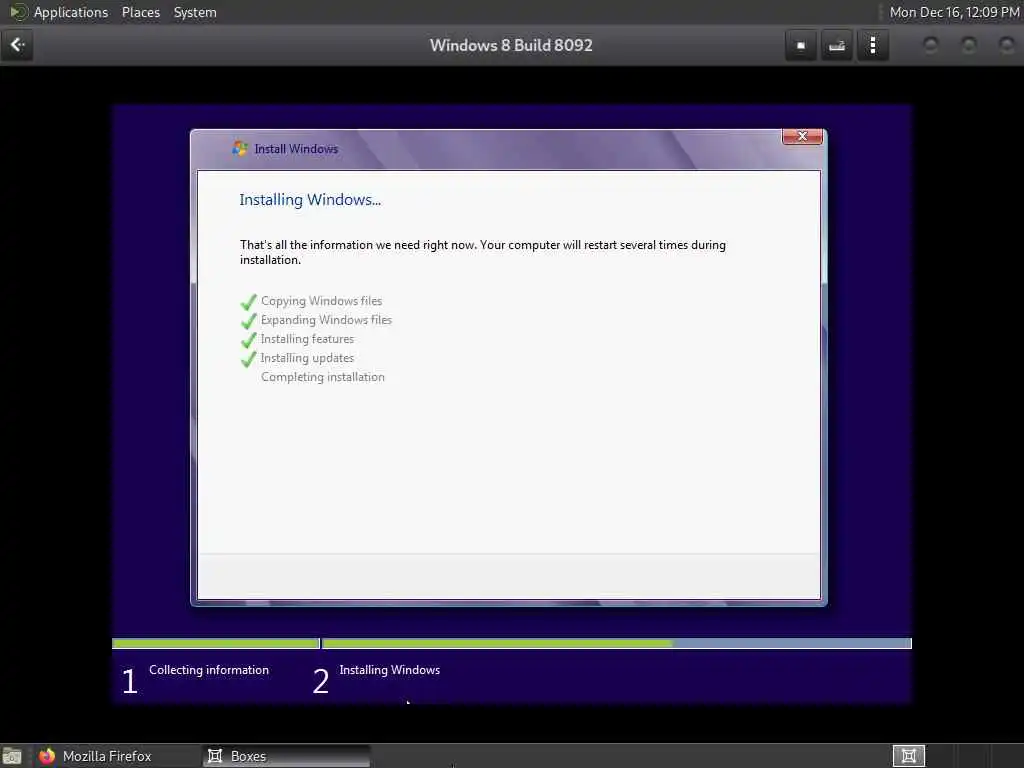Screen dimensions: 1024x768
Task: Open the System menu
Action: [195, 12]
